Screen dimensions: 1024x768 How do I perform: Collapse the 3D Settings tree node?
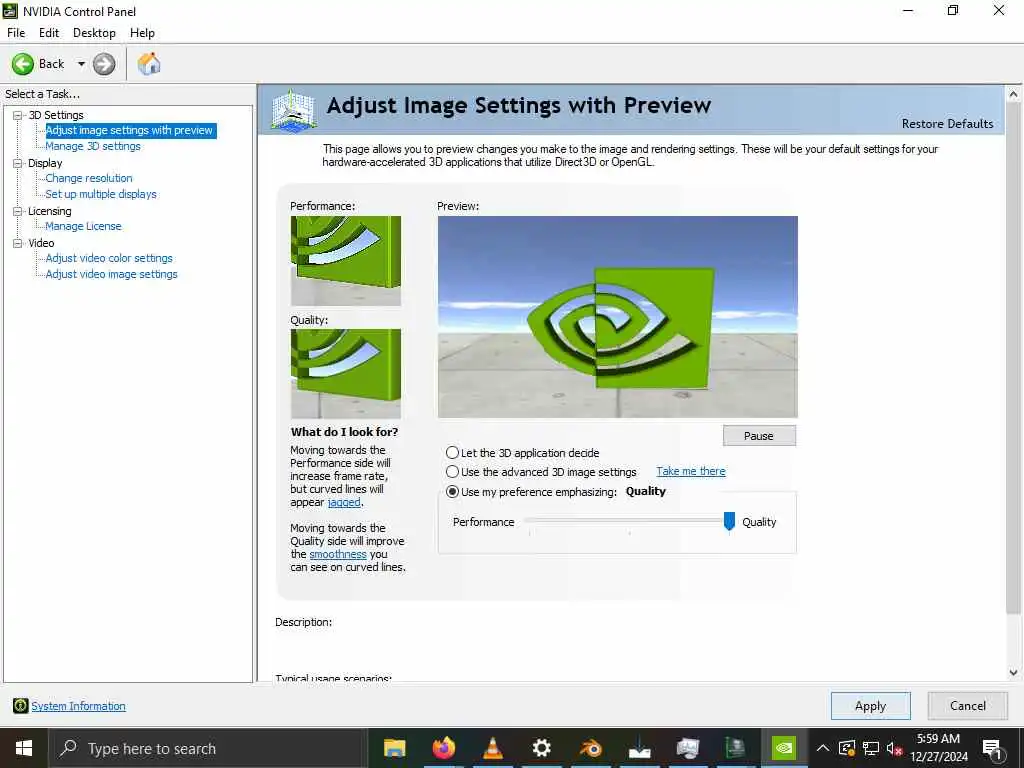pyautogui.click(x=18, y=115)
